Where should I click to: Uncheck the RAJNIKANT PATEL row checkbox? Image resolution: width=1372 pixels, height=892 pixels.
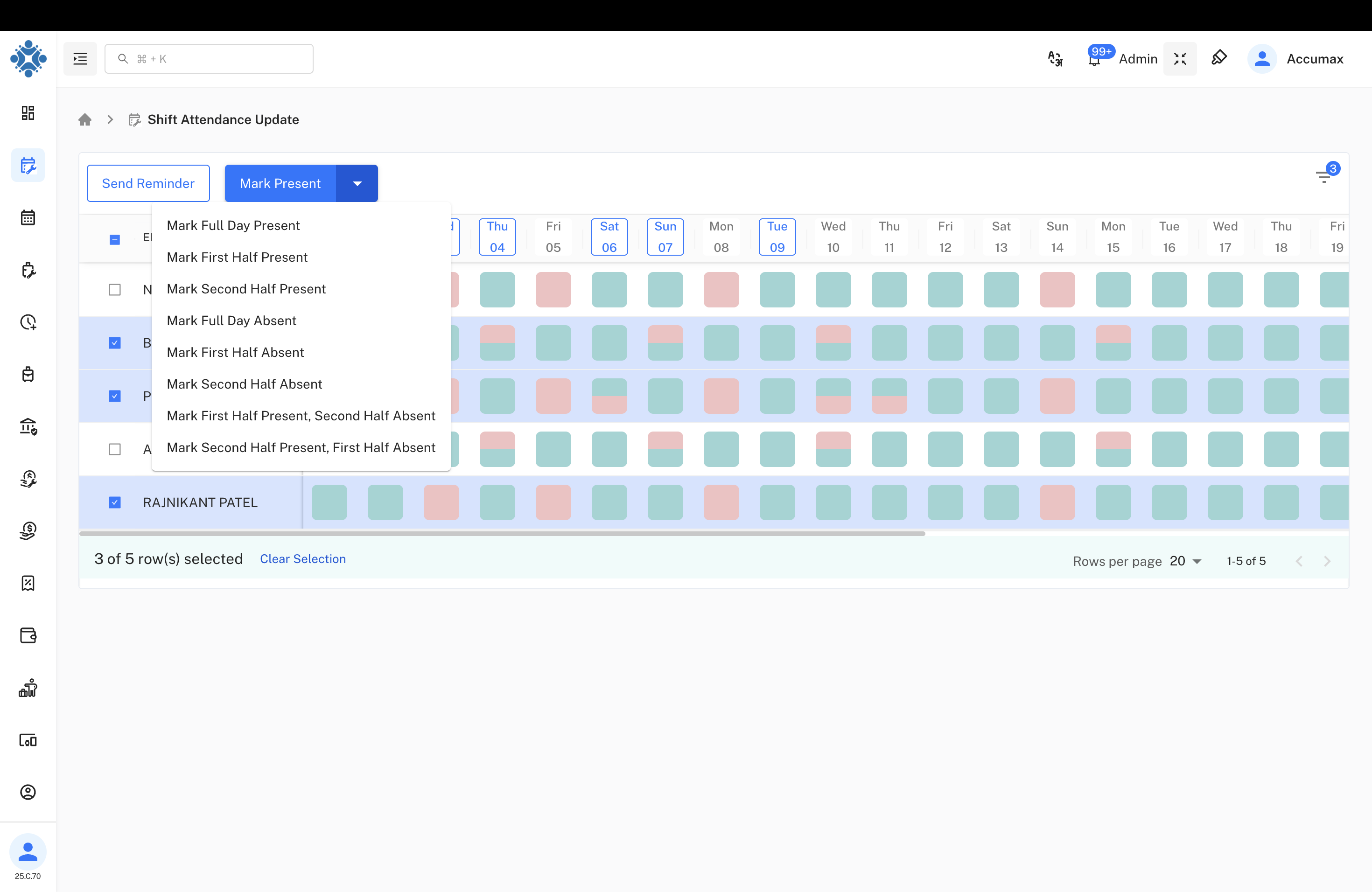[x=115, y=502]
